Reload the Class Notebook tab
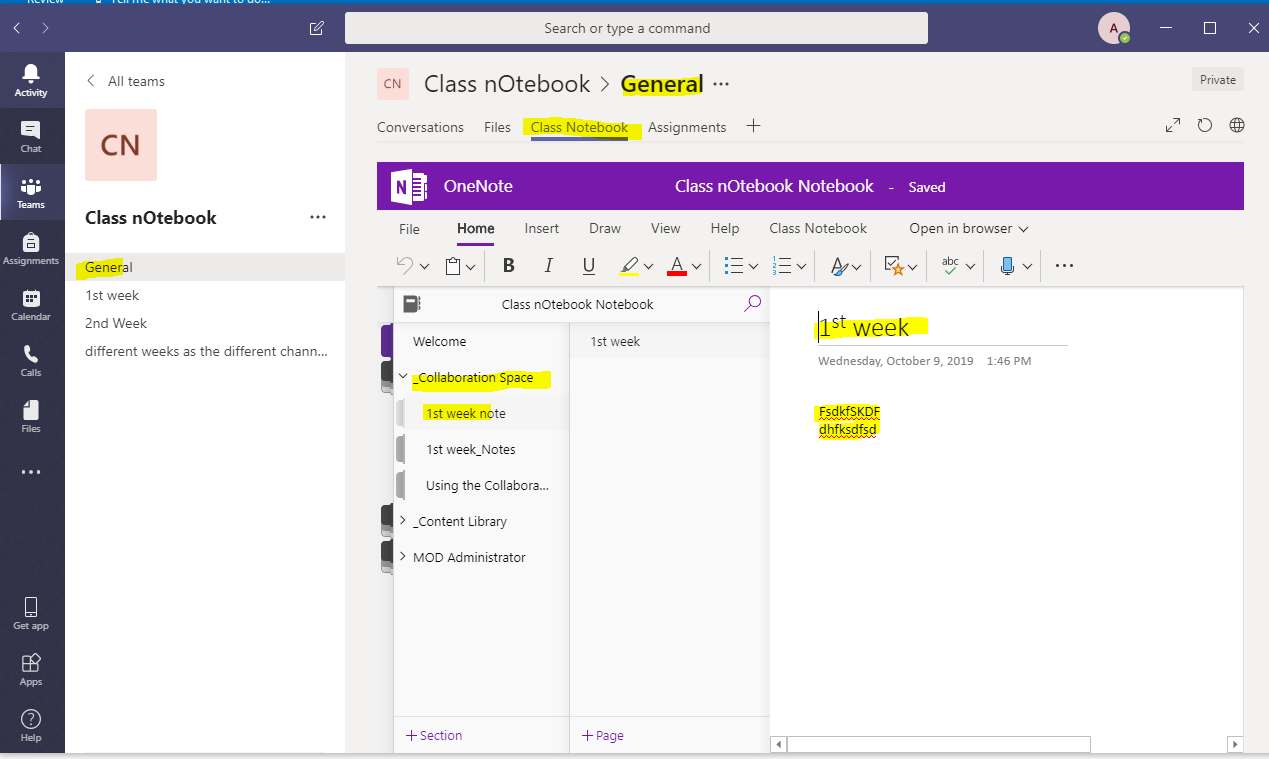The image size is (1269, 759). [1205, 126]
